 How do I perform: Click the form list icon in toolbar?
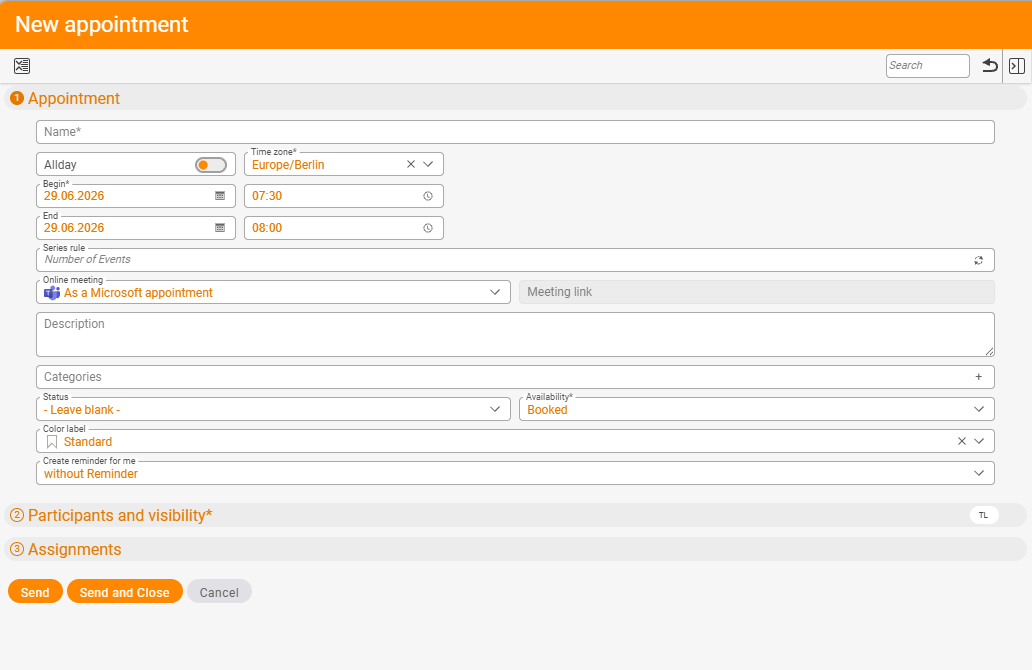click(22, 66)
